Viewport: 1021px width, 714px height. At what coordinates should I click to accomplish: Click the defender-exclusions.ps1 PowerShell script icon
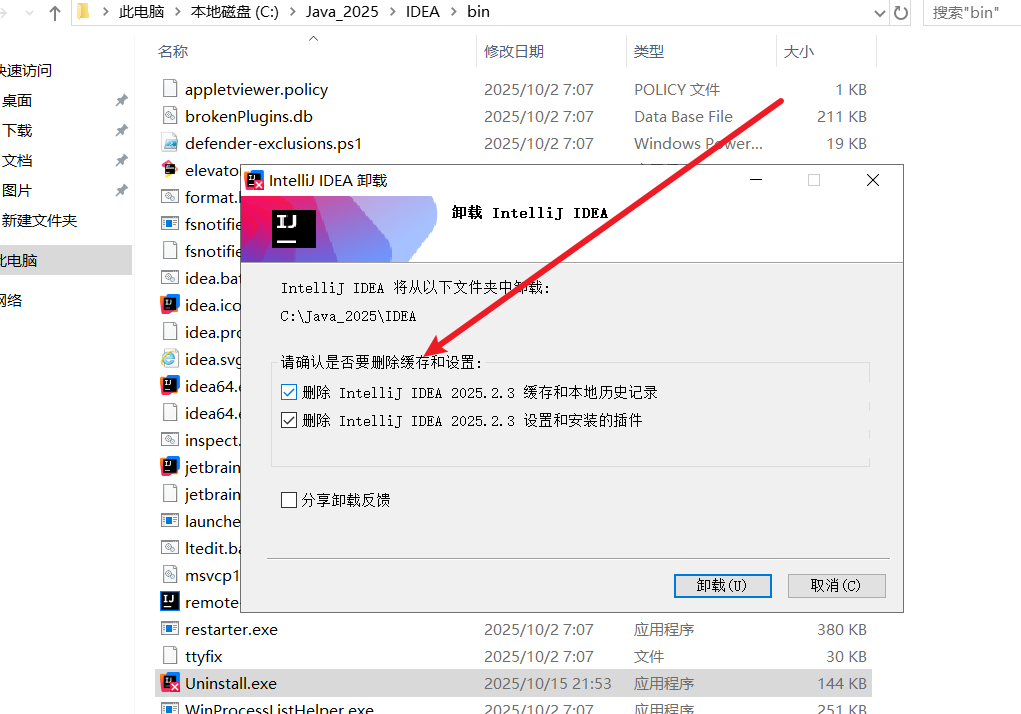(169, 143)
